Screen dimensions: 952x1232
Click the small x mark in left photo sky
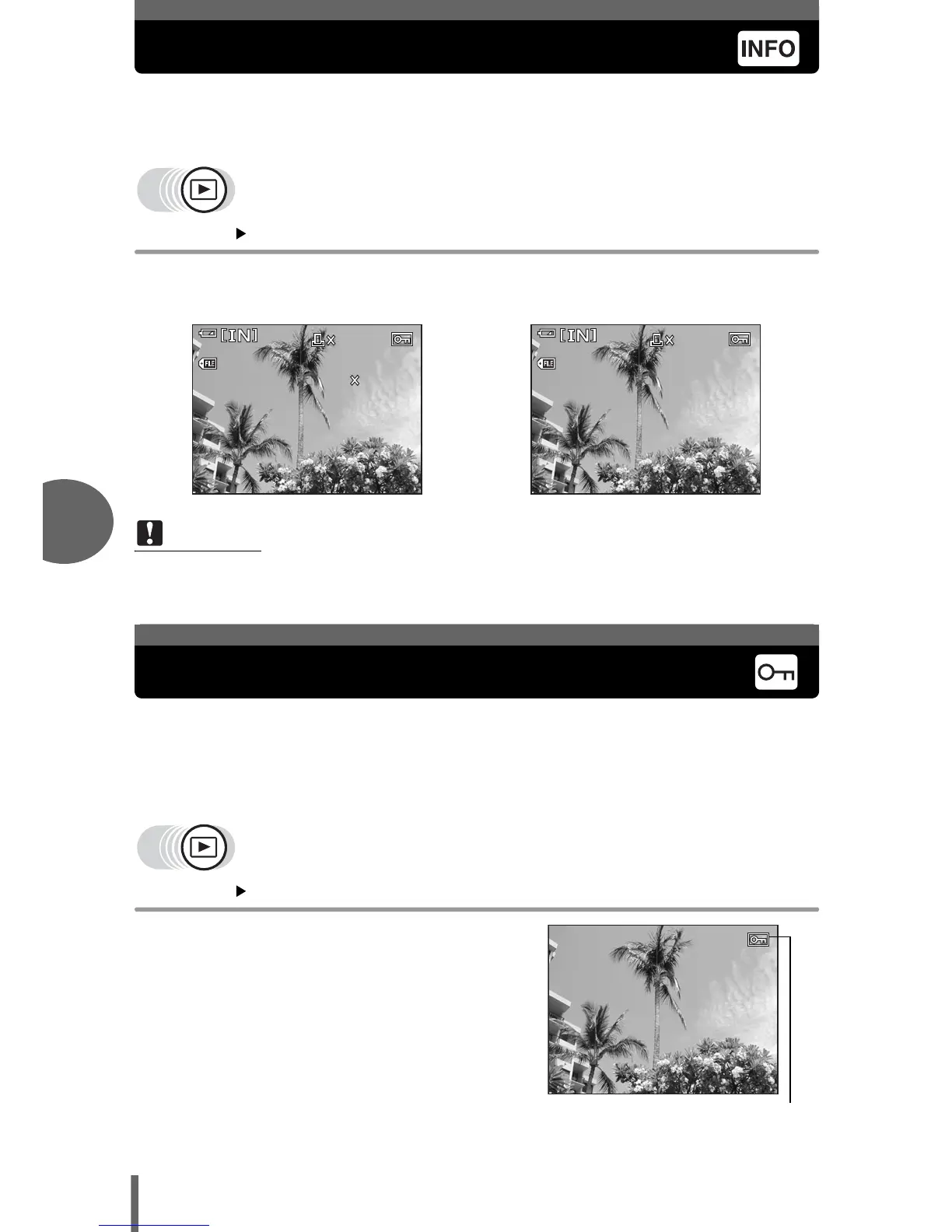[x=355, y=380]
